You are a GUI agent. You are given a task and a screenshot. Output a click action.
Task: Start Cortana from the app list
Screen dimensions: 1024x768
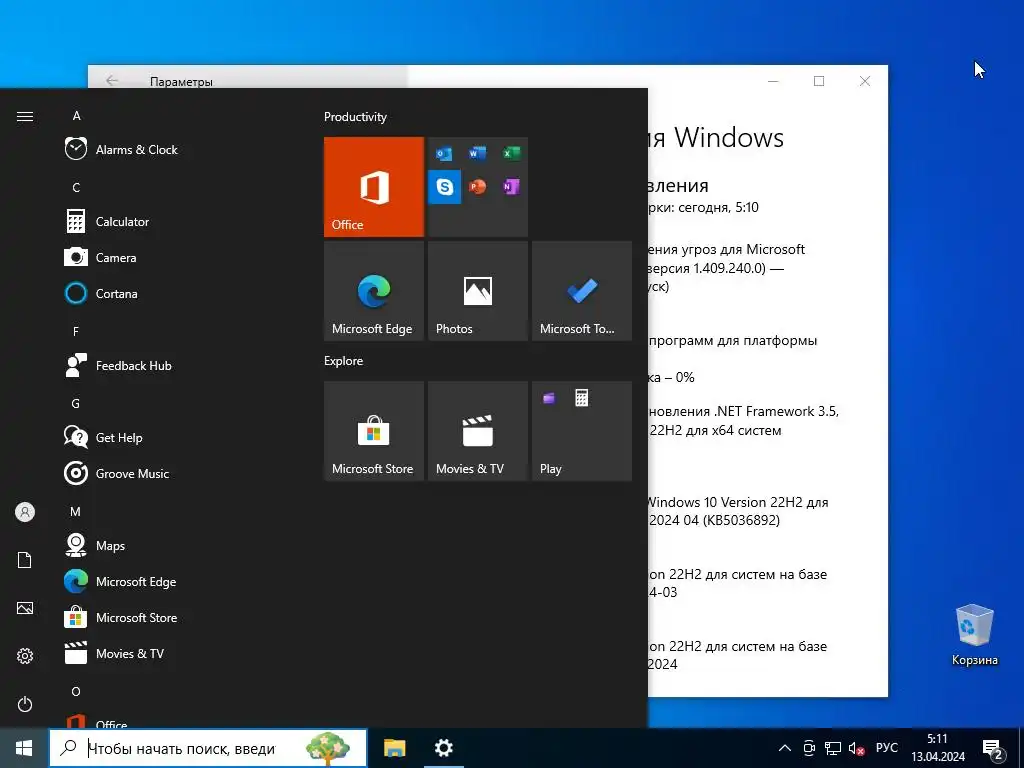pyautogui.click(x=178, y=293)
